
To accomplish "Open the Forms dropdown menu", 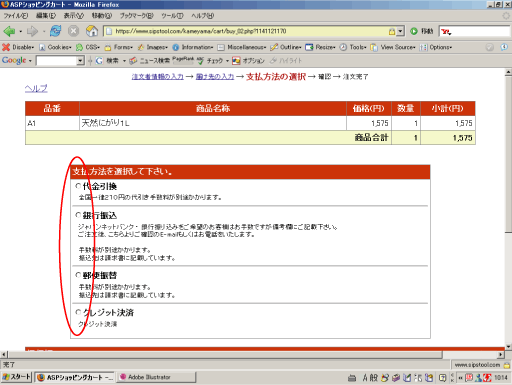I will [119, 47].
